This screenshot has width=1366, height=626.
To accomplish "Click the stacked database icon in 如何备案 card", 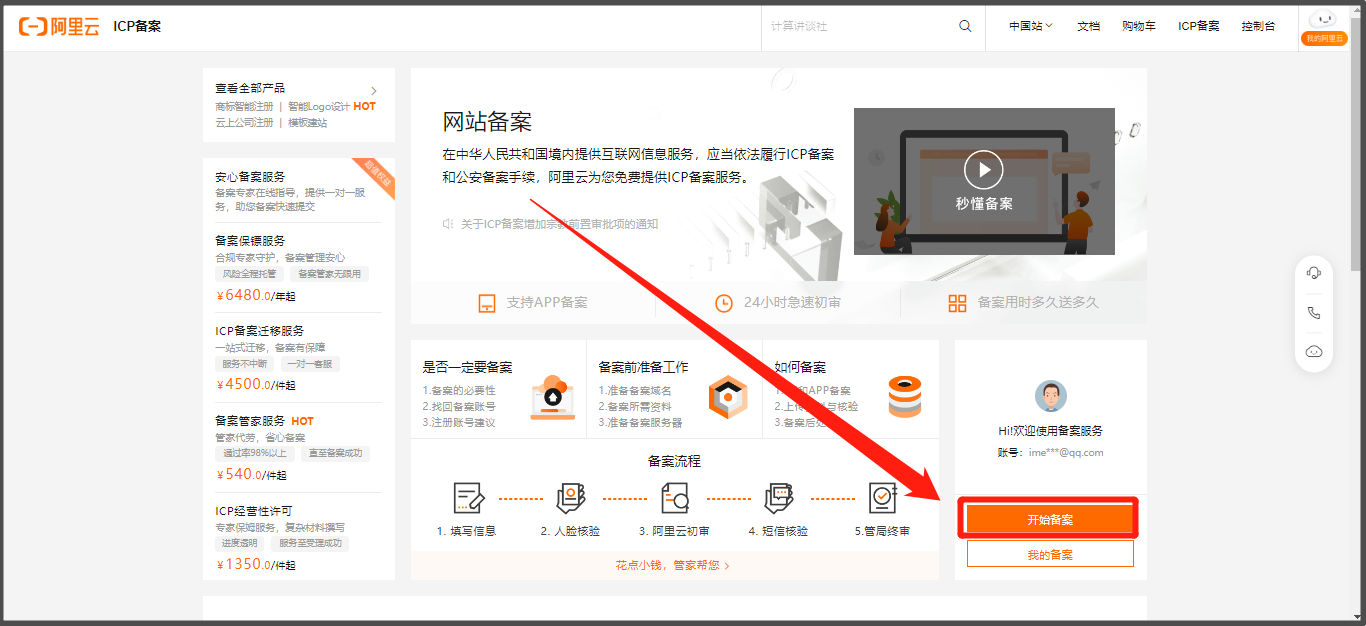I will click(x=904, y=397).
